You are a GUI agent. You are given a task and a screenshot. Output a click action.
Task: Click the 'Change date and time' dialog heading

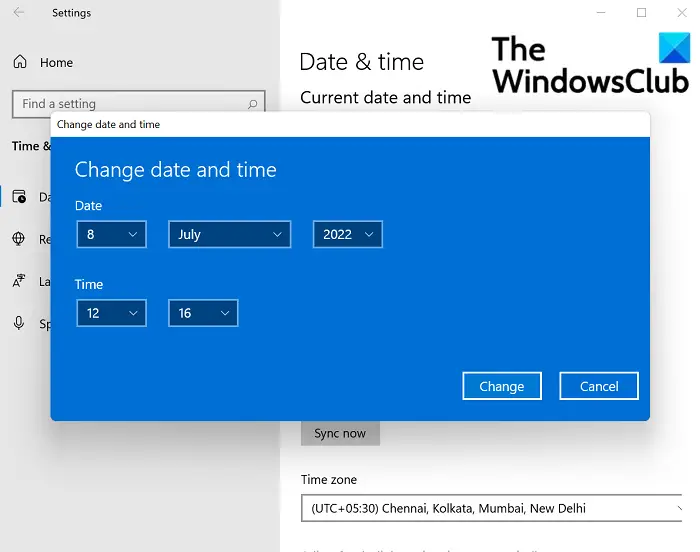coord(175,170)
